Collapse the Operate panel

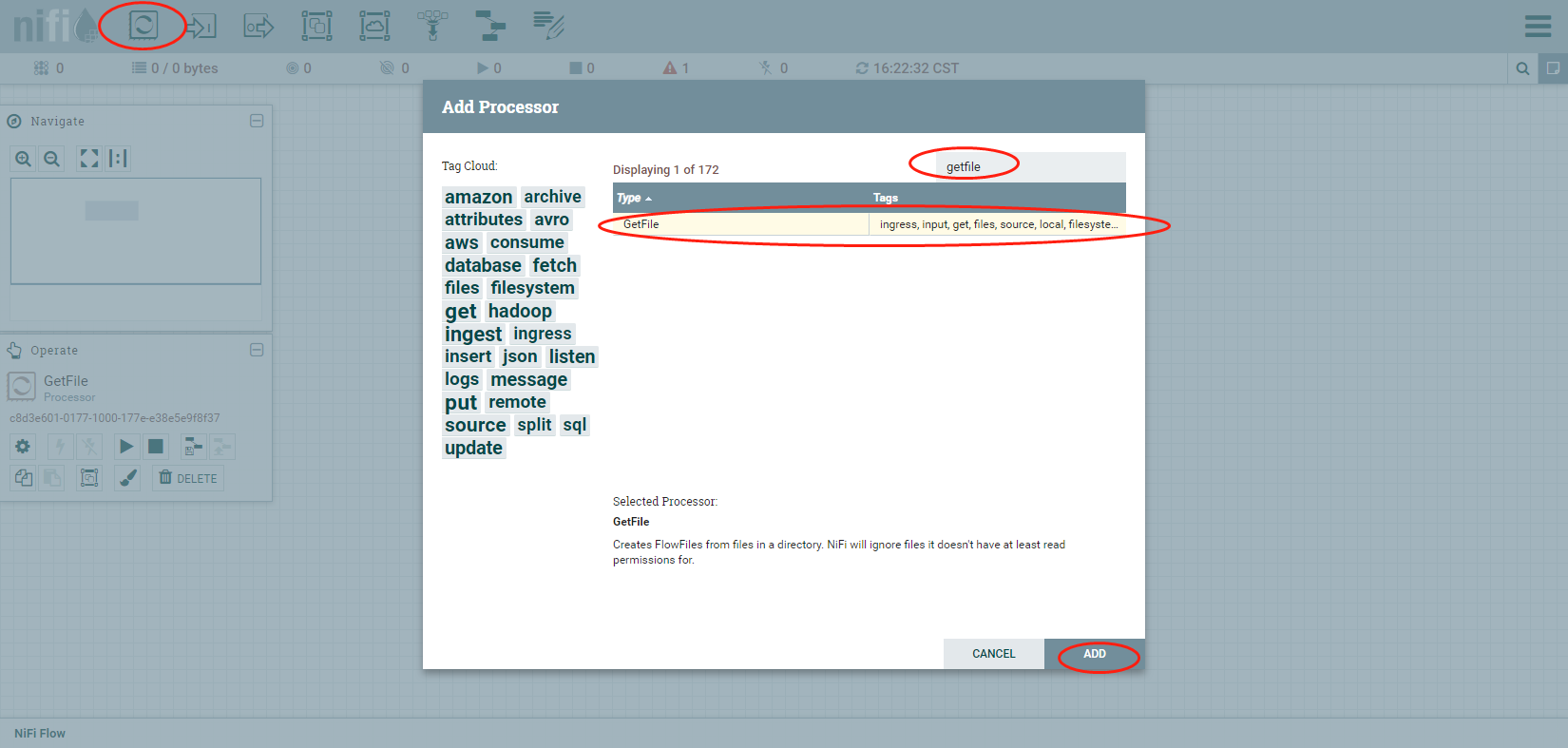click(257, 350)
